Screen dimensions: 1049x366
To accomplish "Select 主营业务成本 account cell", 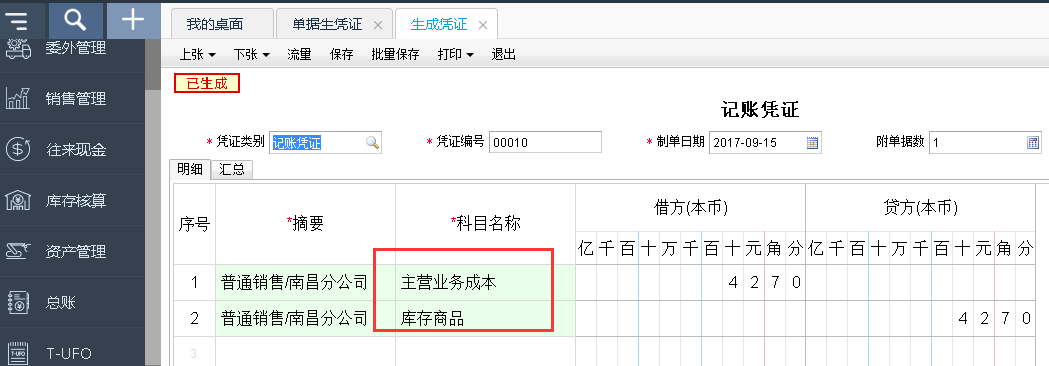I will pos(486,282).
